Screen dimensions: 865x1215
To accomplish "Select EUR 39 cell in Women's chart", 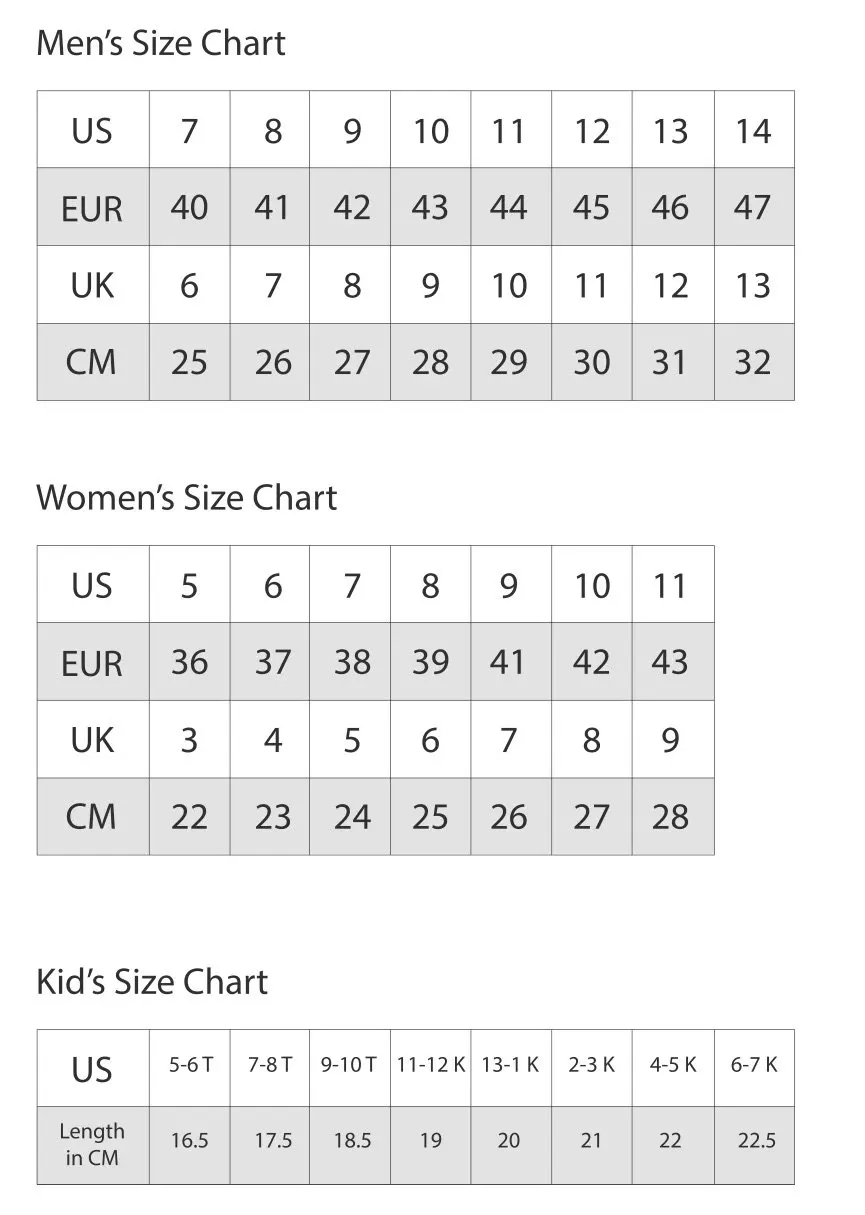I will click(x=430, y=662).
